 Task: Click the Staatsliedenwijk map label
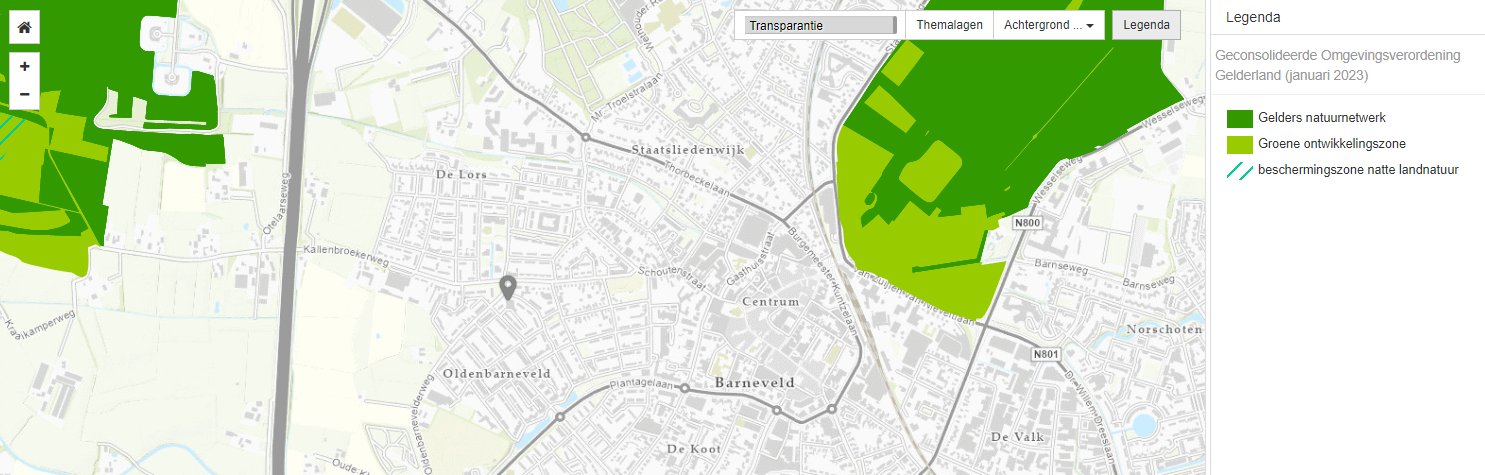click(x=687, y=149)
